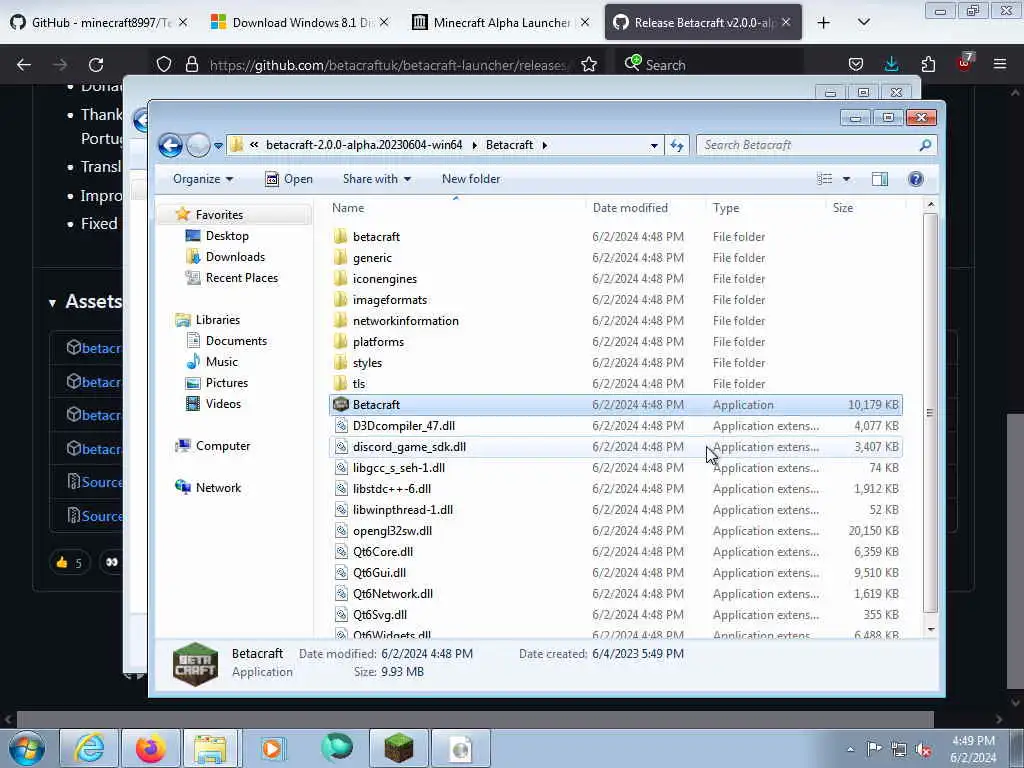Select the platforms folder
1024x768 pixels.
tap(378, 342)
